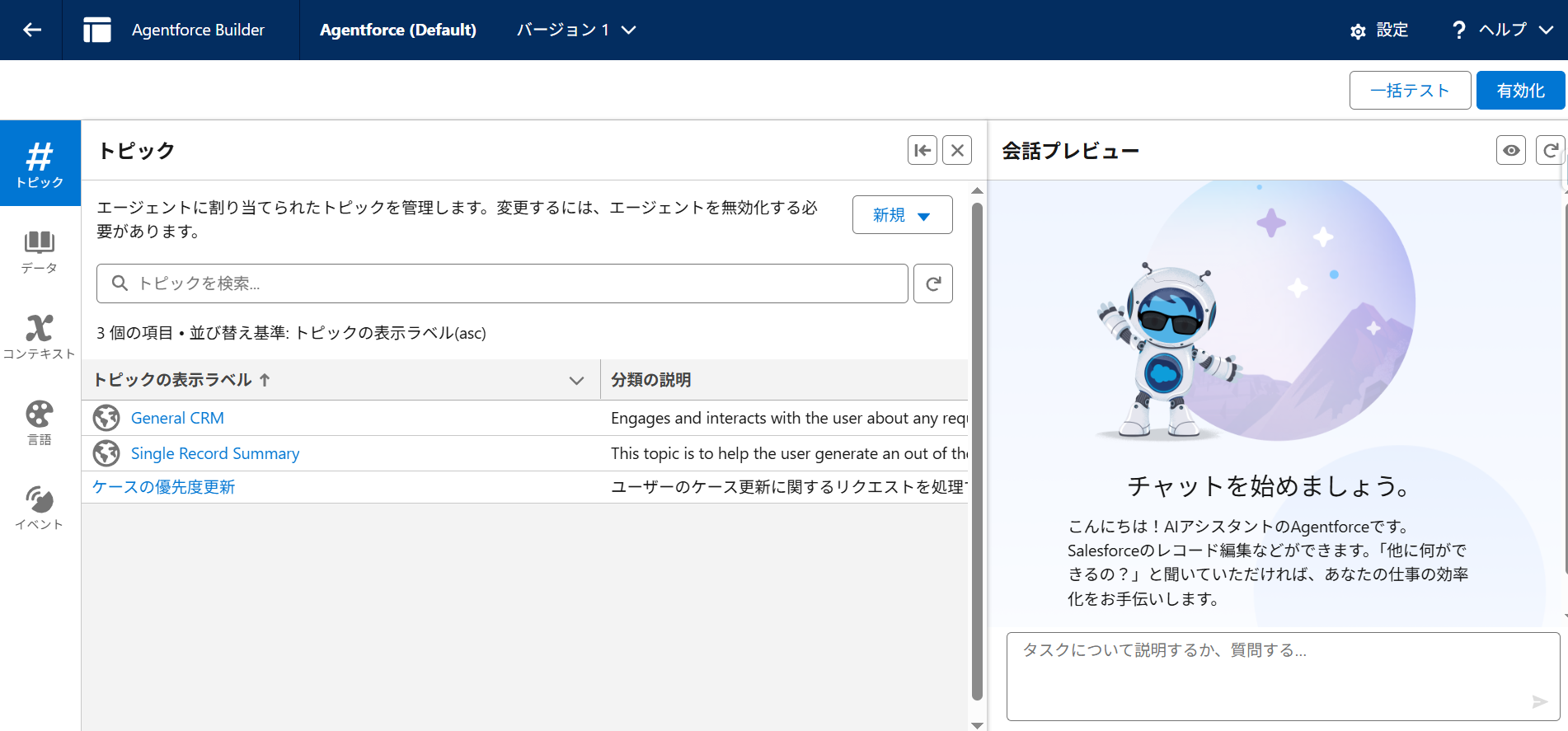
Task: Click the トピックを検索 search field
Action: 502,283
